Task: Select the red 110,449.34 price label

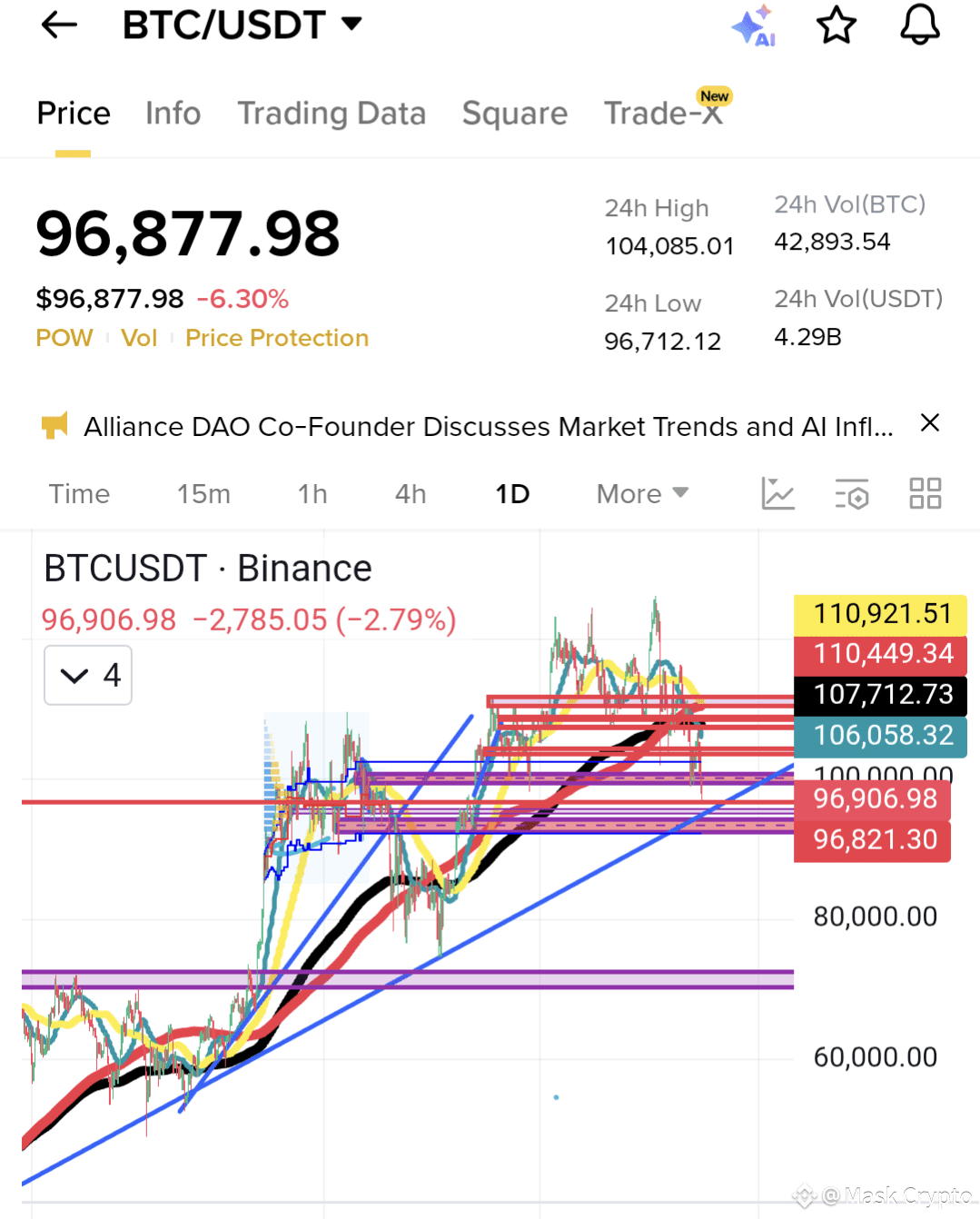Action: coord(881,654)
